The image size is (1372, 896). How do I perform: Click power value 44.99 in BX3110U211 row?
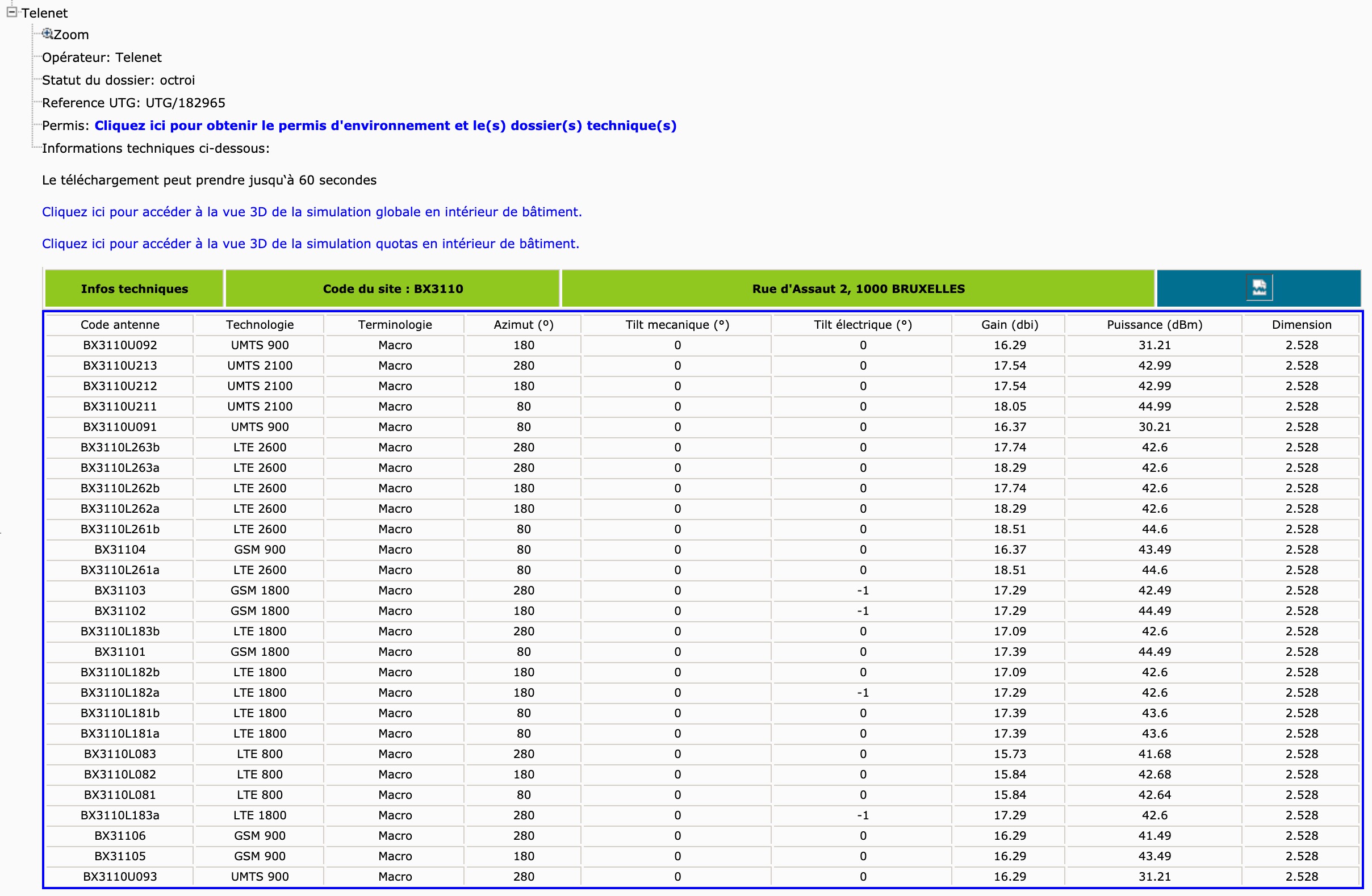coord(1154,407)
